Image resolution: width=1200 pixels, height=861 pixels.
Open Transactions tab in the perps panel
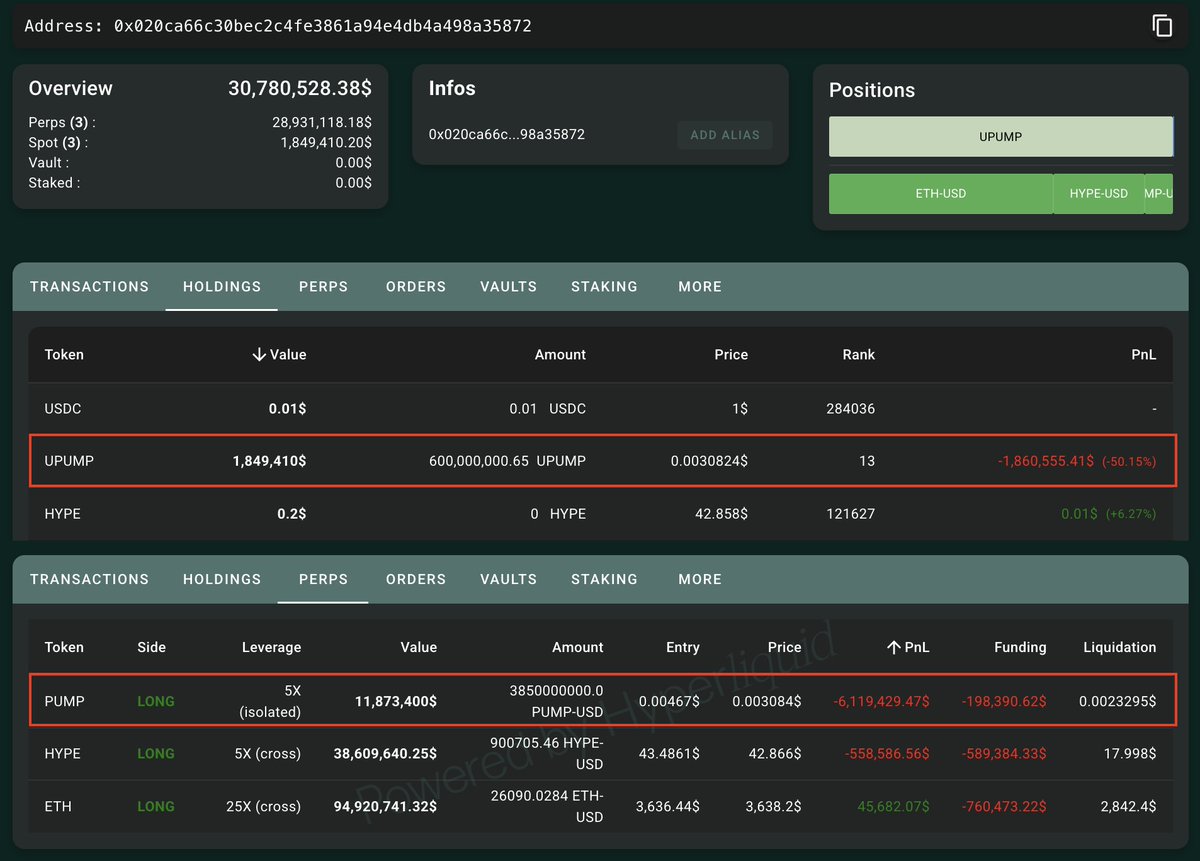(89, 579)
